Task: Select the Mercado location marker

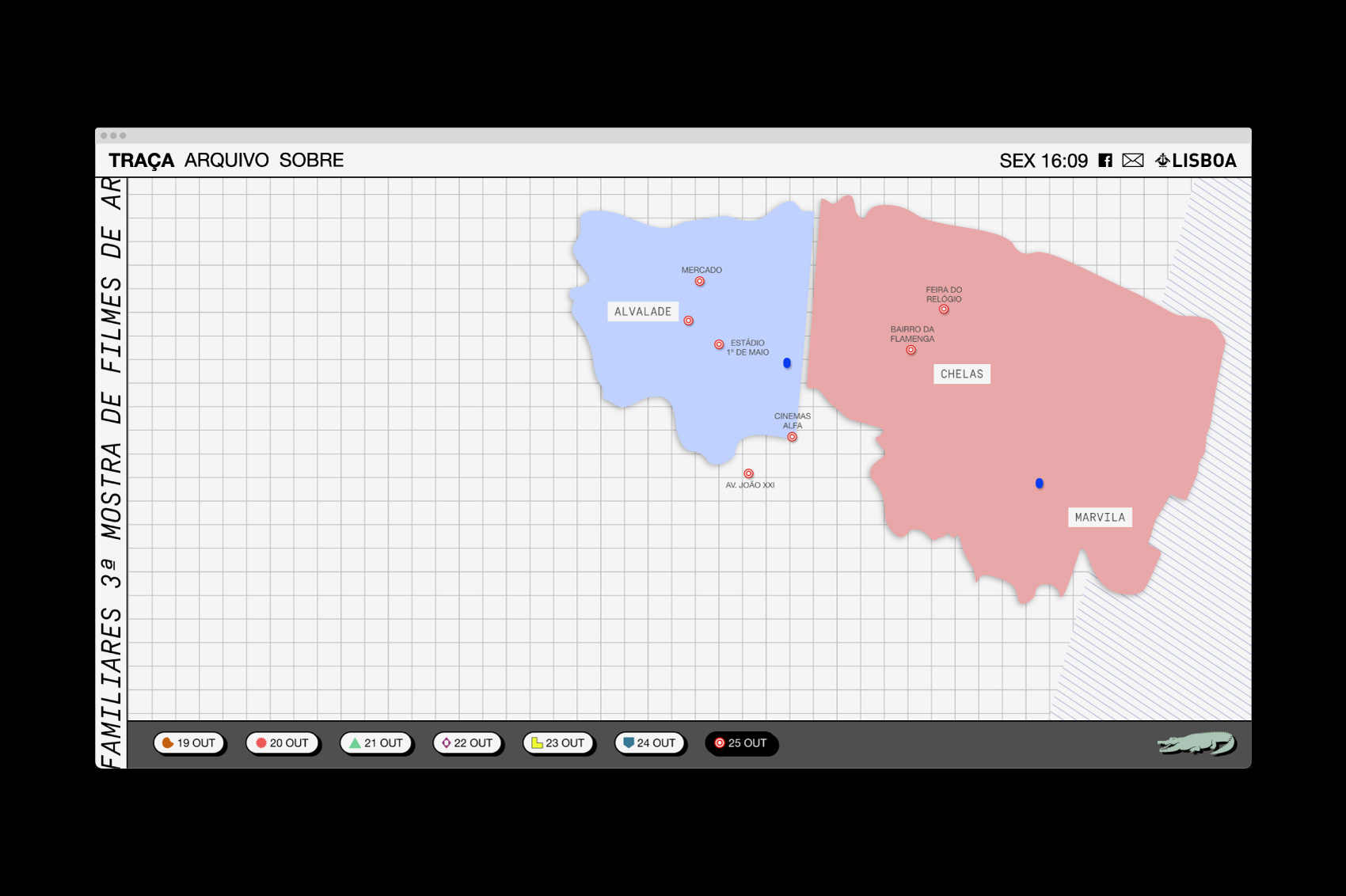Action: tap(699, 282)
